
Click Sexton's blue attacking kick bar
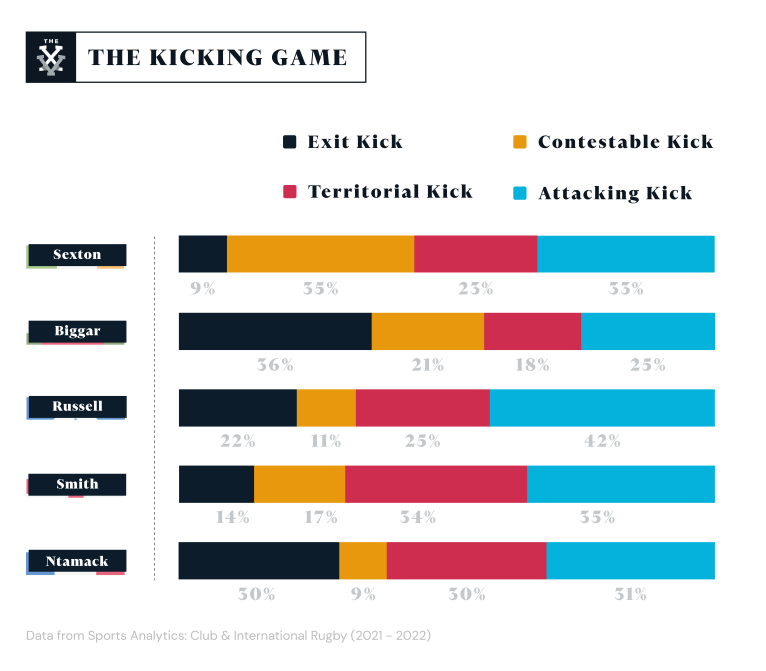point(626,254)
